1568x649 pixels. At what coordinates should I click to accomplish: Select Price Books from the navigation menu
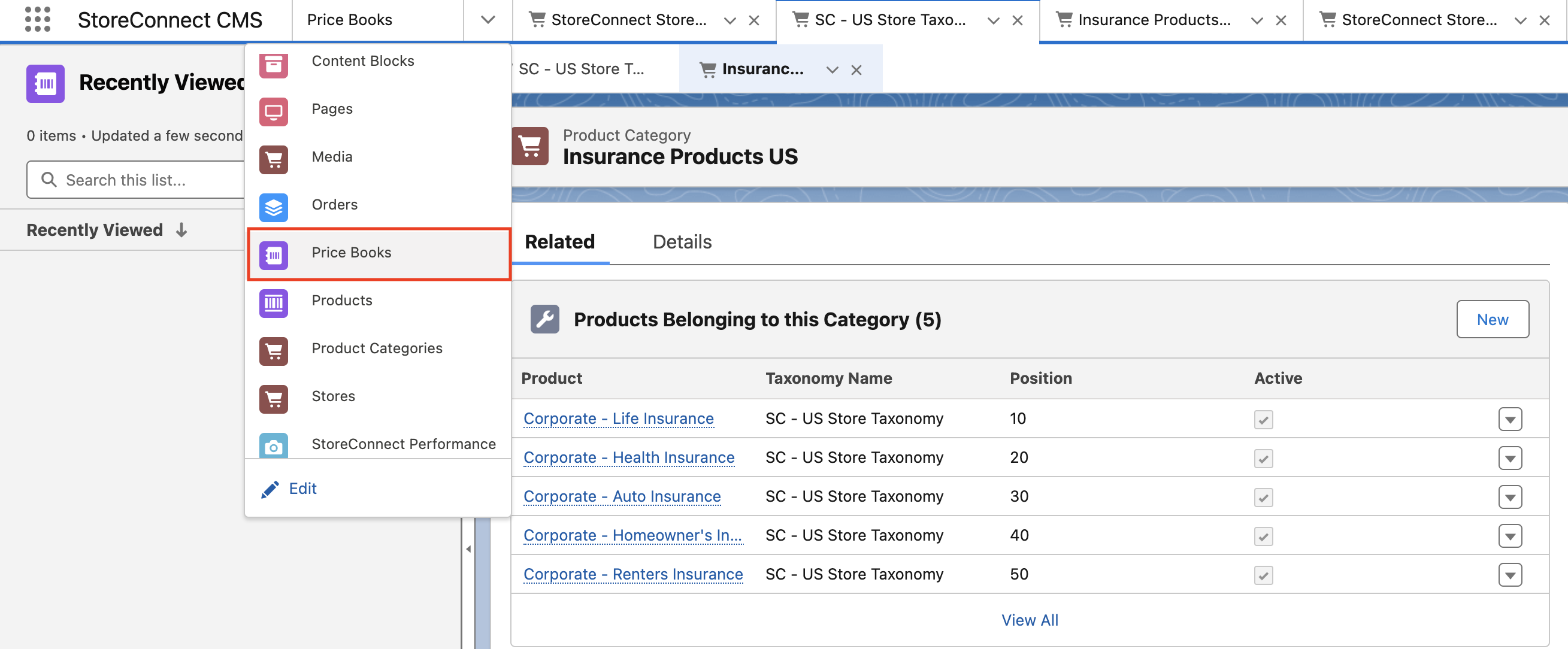pyautogui.click(x=378, y=253)
